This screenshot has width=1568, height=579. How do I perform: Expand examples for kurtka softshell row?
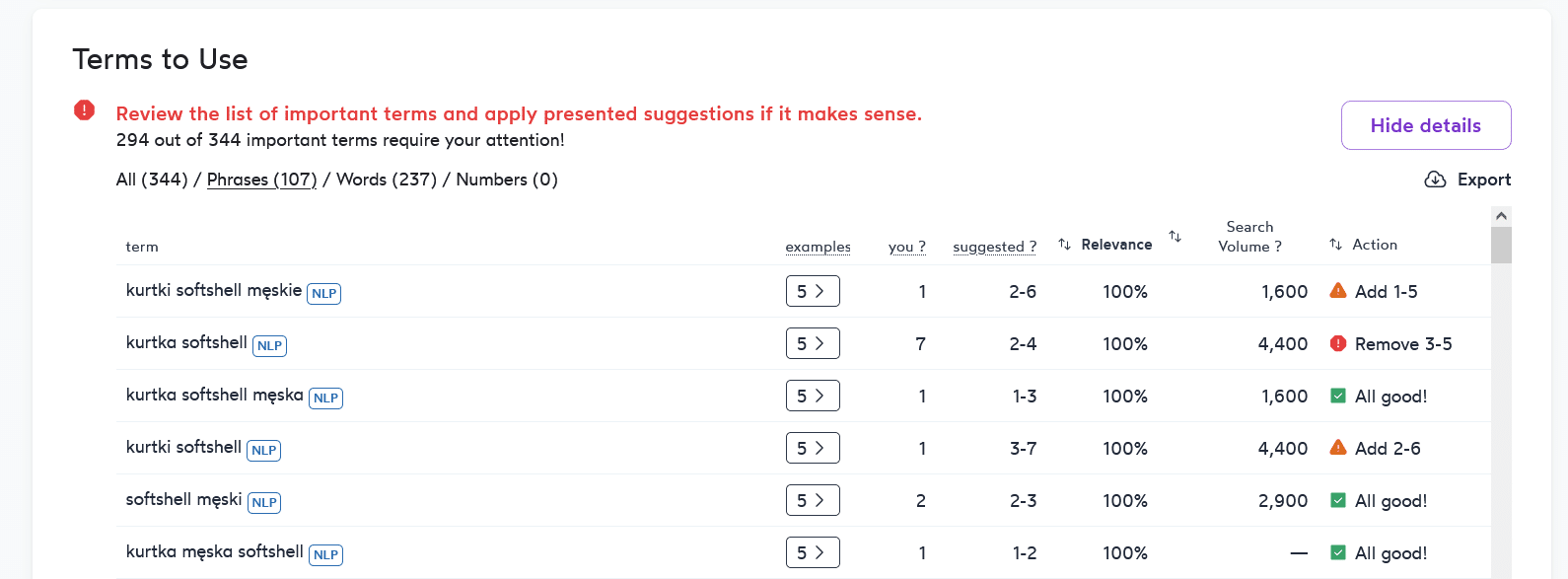click(x=813, y=343)
